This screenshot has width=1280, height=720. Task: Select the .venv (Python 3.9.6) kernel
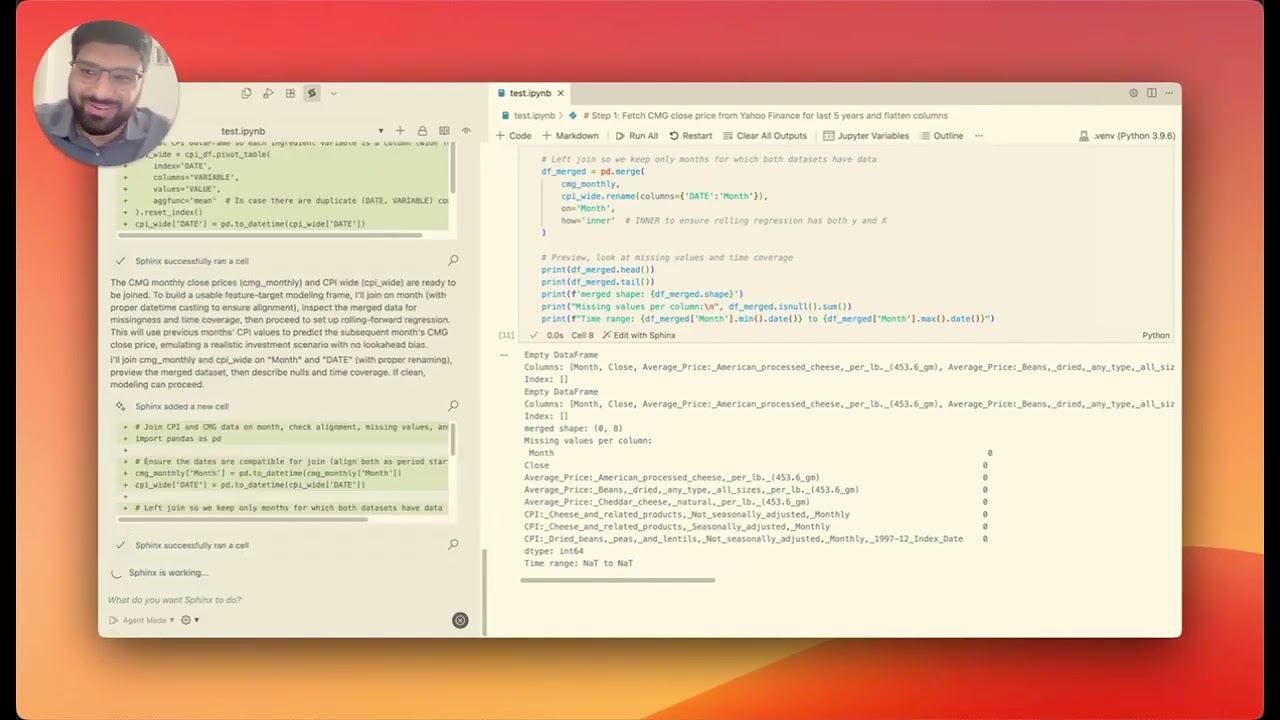pos(1128,135)
